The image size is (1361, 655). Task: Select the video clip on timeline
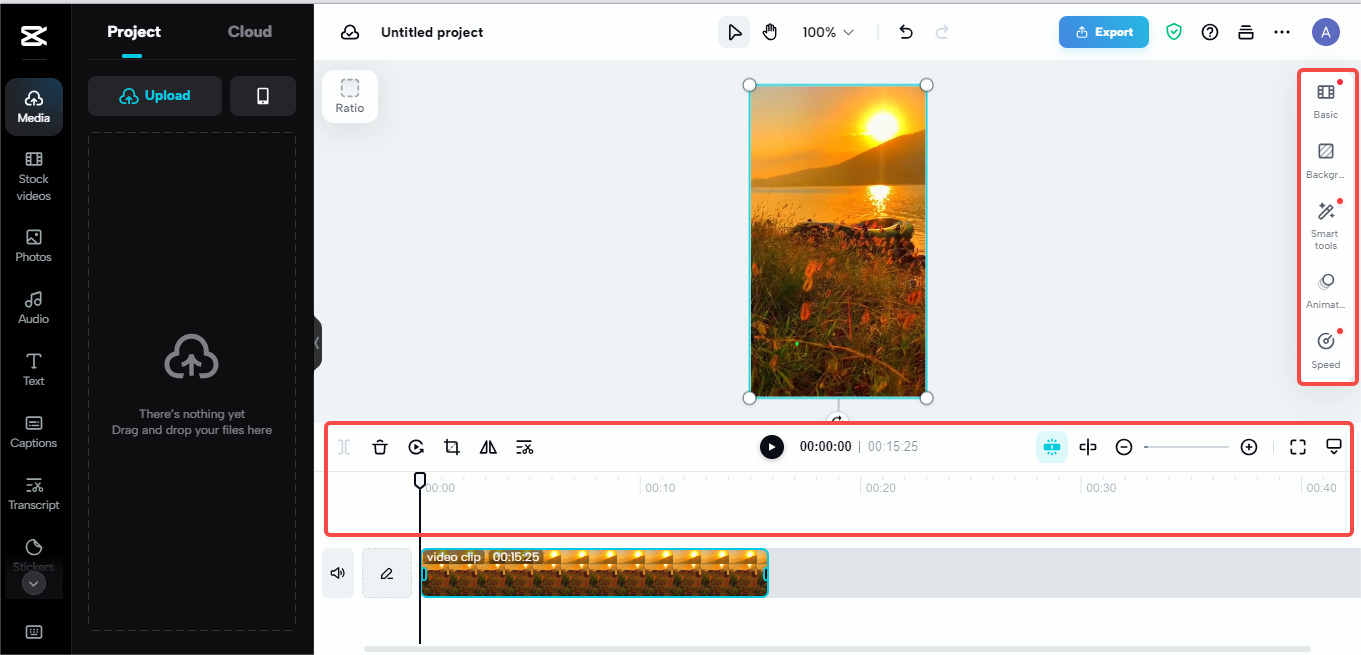[594, 573]
